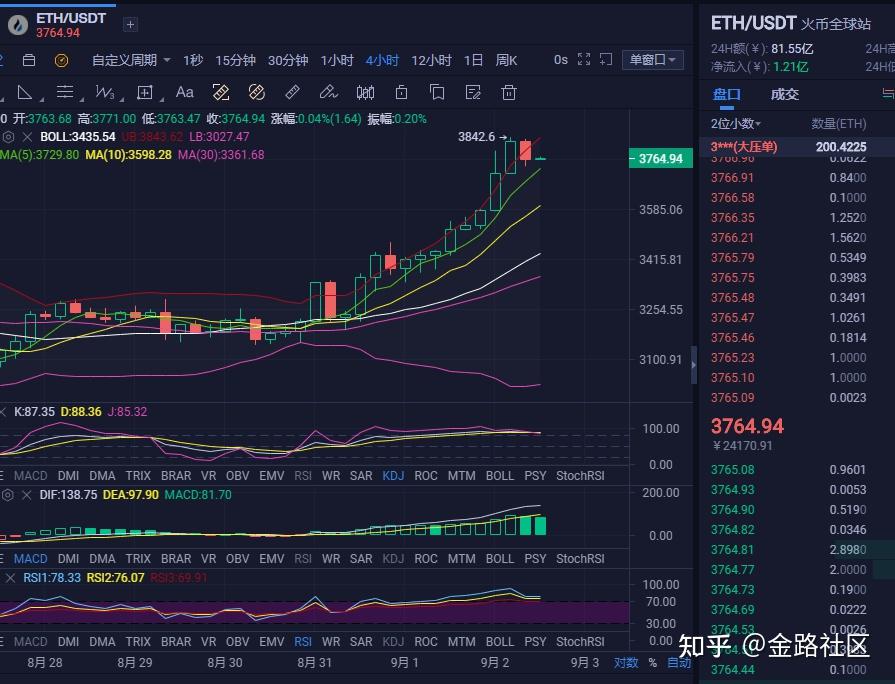The width and height of the screenshot is (895, 684).
Task: Select ask price 3766.91
Action: coord(732,178)
